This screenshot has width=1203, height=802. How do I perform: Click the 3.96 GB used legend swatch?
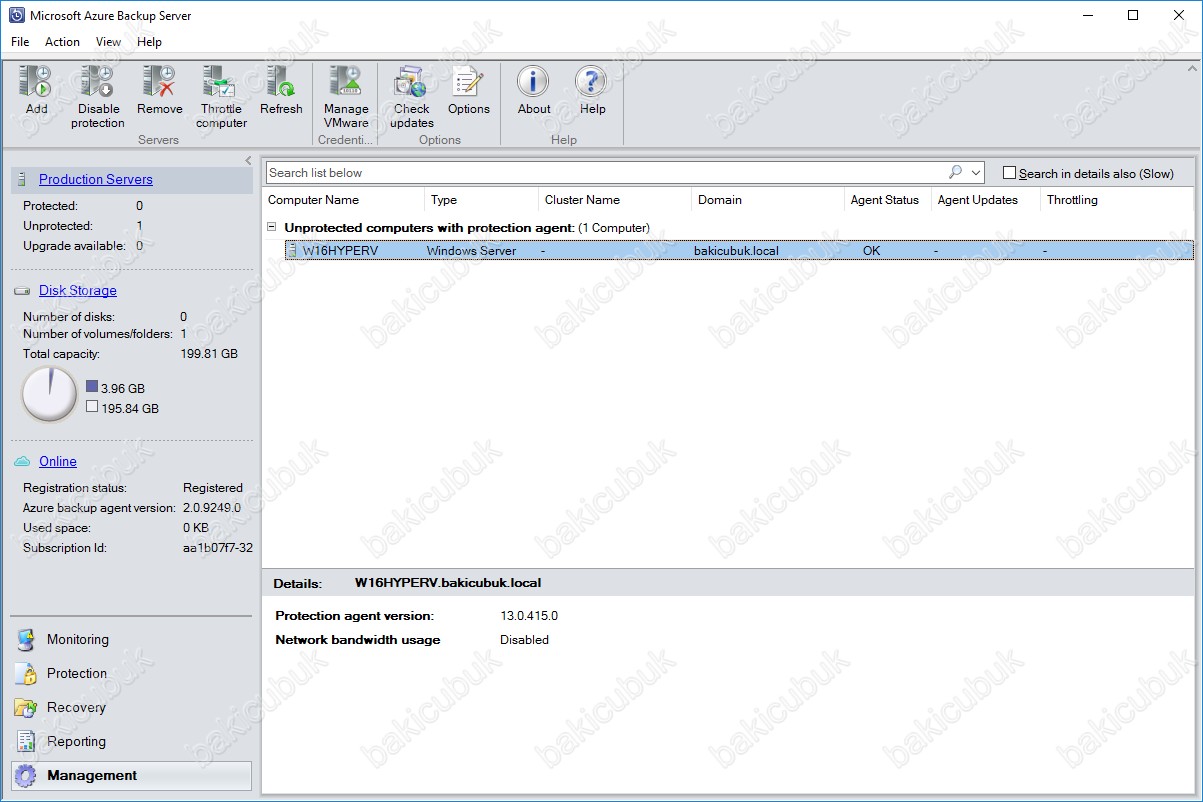coord(92,386)
